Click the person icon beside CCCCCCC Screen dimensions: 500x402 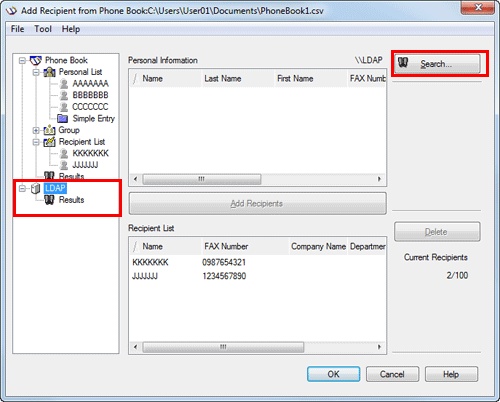click(x=64, y=107)
